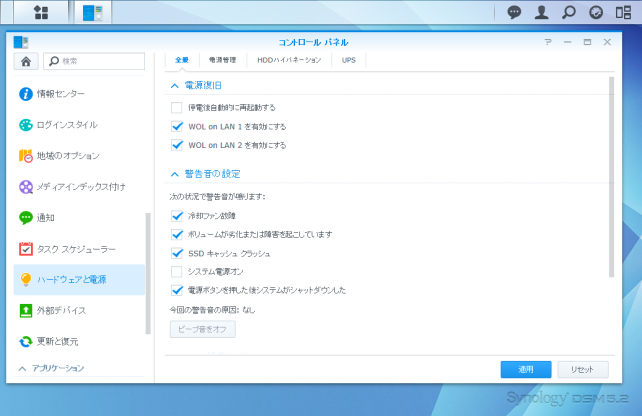Open メディアインデックス付け settings

[79, 187]
